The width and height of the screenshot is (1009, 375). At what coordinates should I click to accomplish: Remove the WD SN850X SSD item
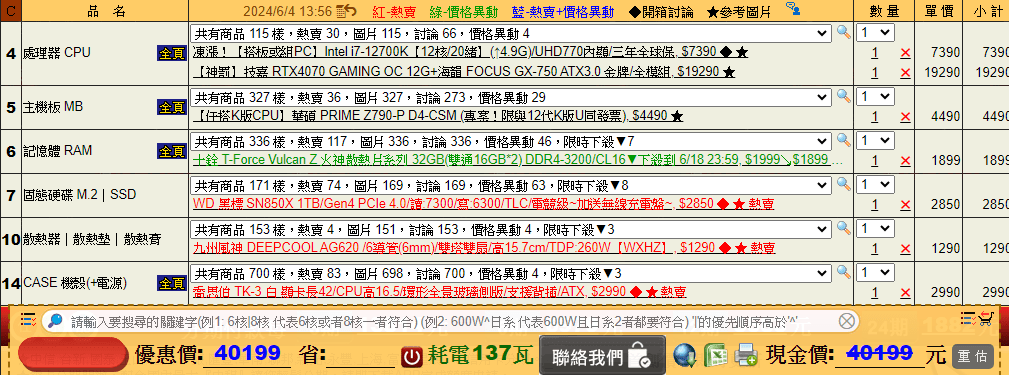tap(905, 205)
